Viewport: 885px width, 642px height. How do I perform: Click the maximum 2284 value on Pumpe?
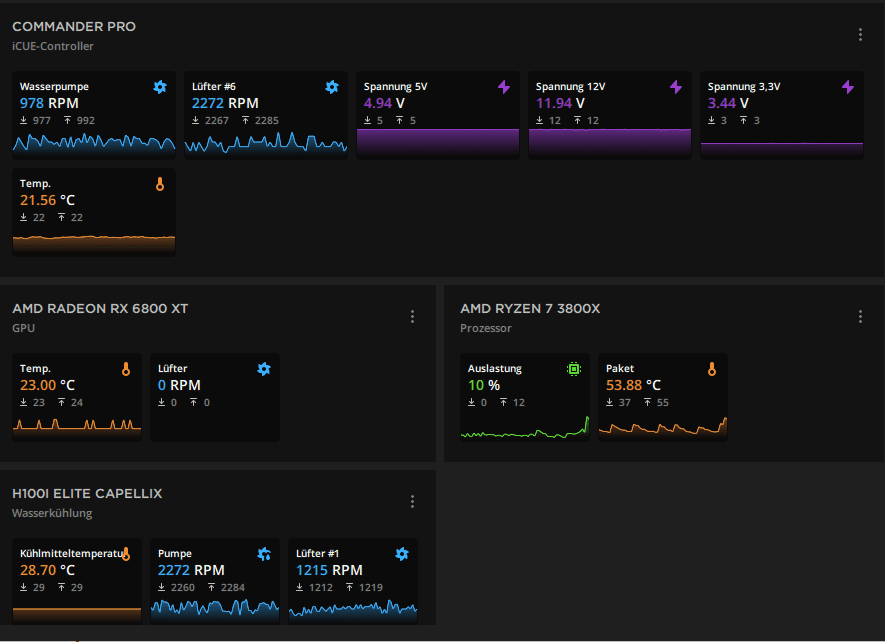coord(233,588)
